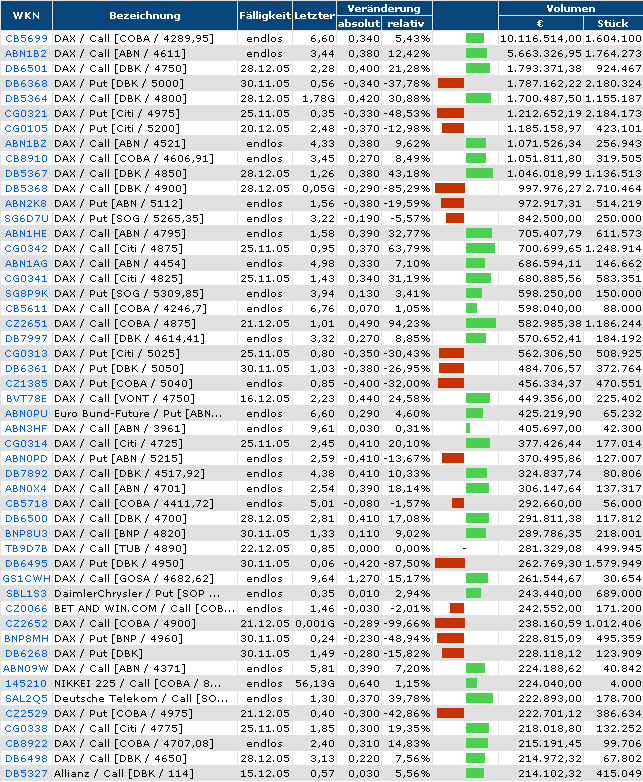Open WKN link DB5364

pyautogui.click(x=26, y=98)
